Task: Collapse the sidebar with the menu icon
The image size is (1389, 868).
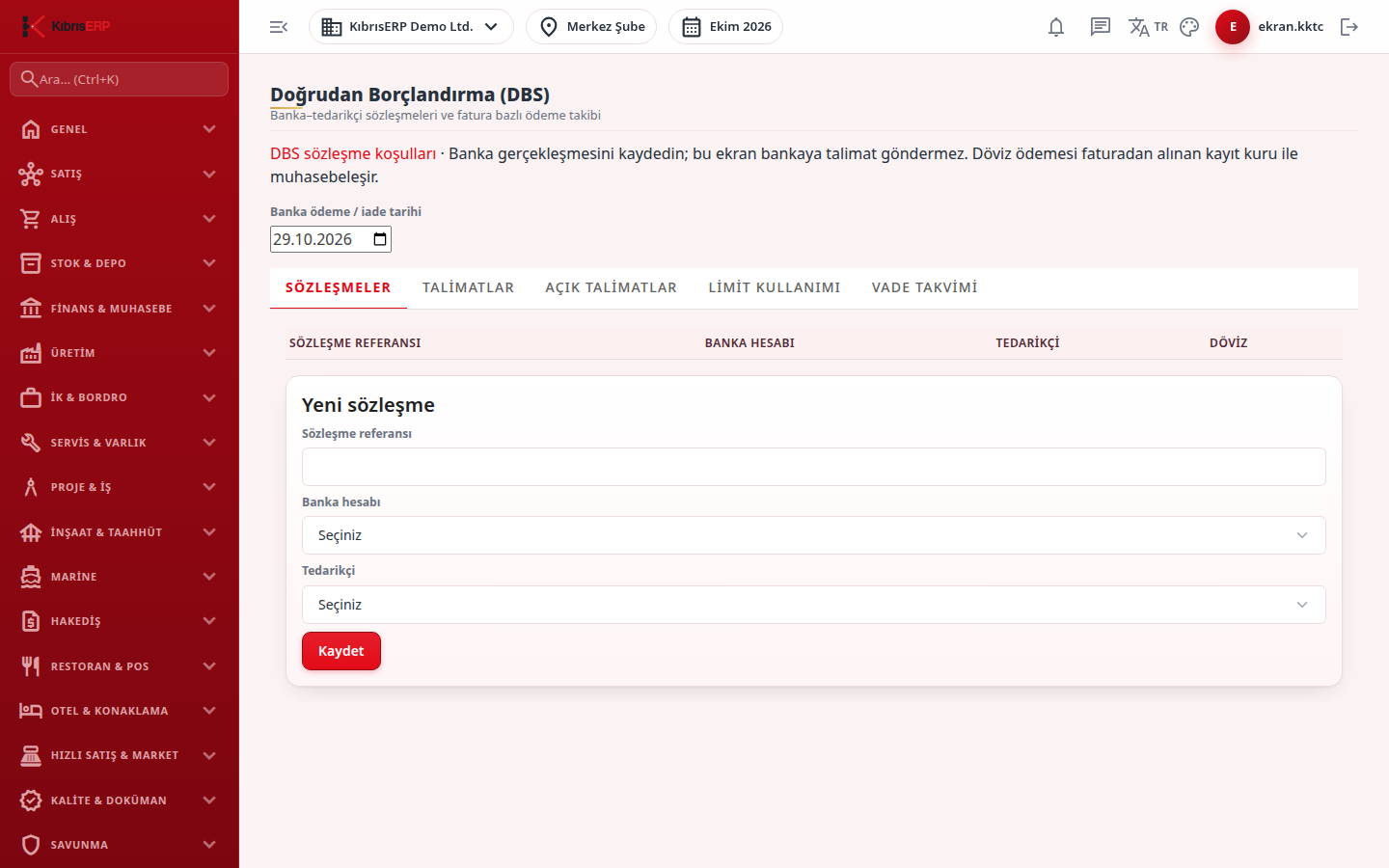Action: coord(279,27)
